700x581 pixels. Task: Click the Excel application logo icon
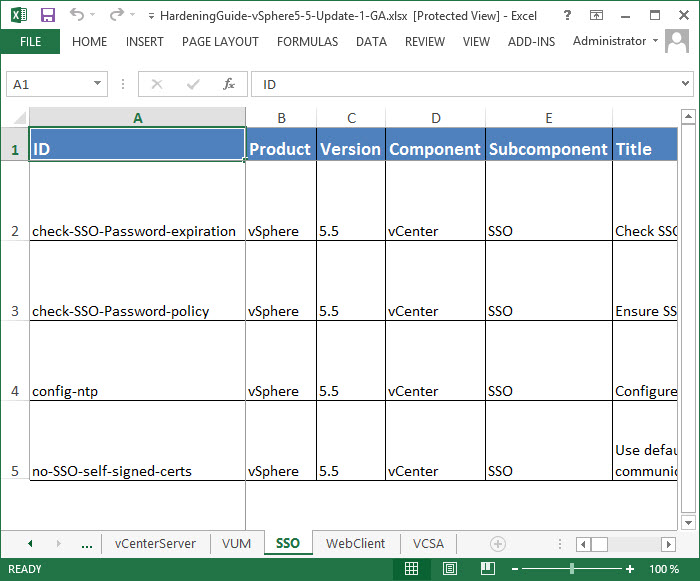pos(19,15)
